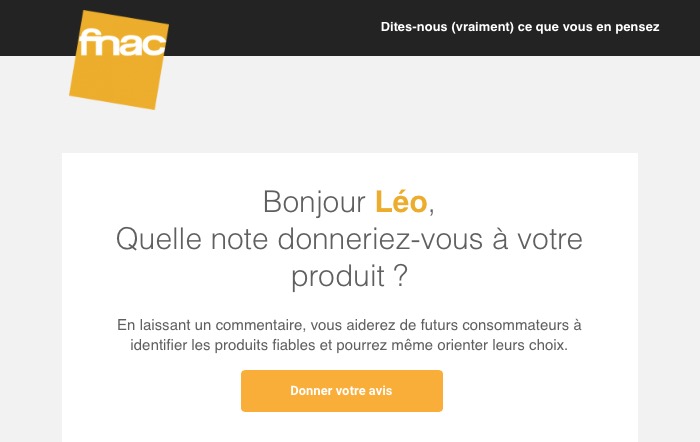Click the white "fnac" lettering in the logo

(x=122, y=43)
